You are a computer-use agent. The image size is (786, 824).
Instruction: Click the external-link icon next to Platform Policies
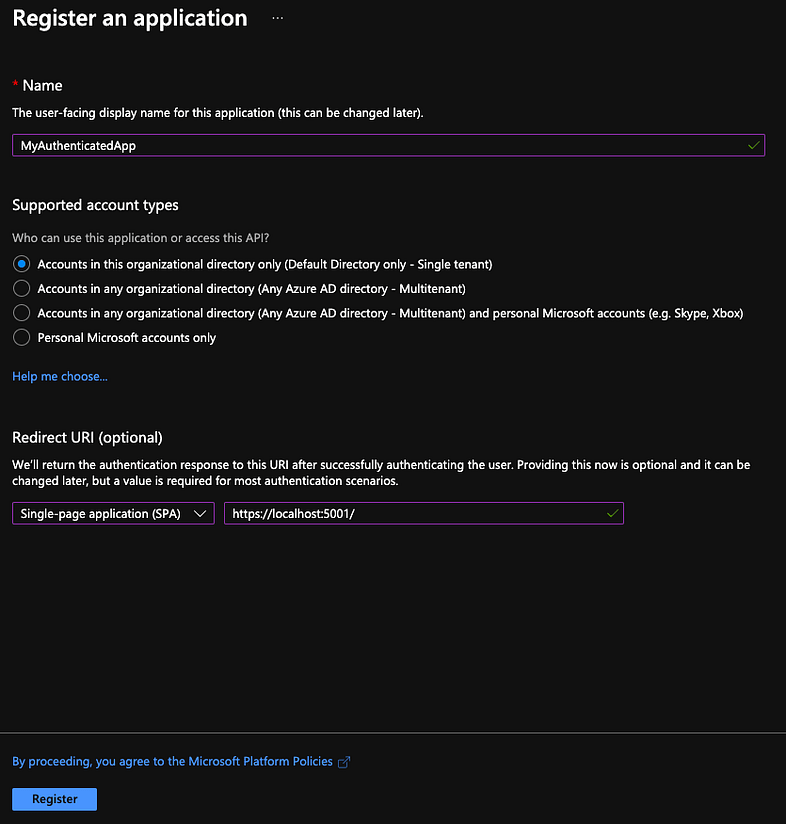344,761
